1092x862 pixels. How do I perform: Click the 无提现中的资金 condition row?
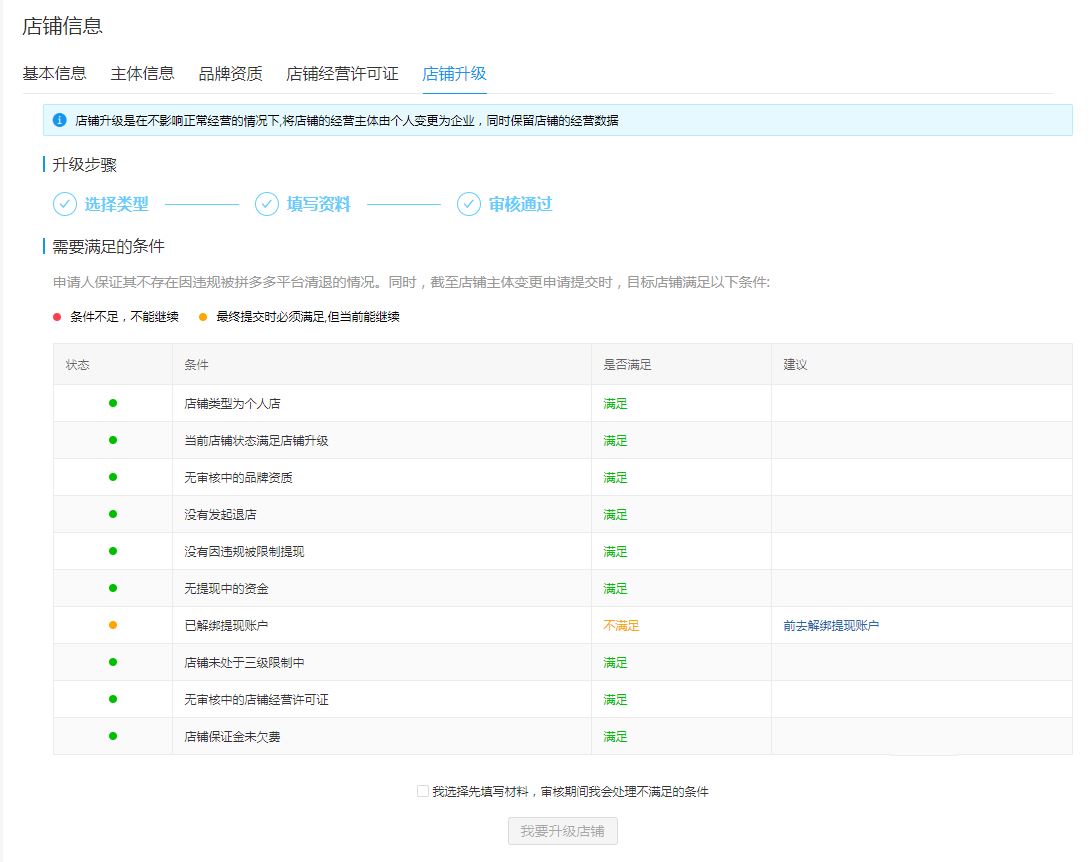pyautogui.click(x=226, y=589)
